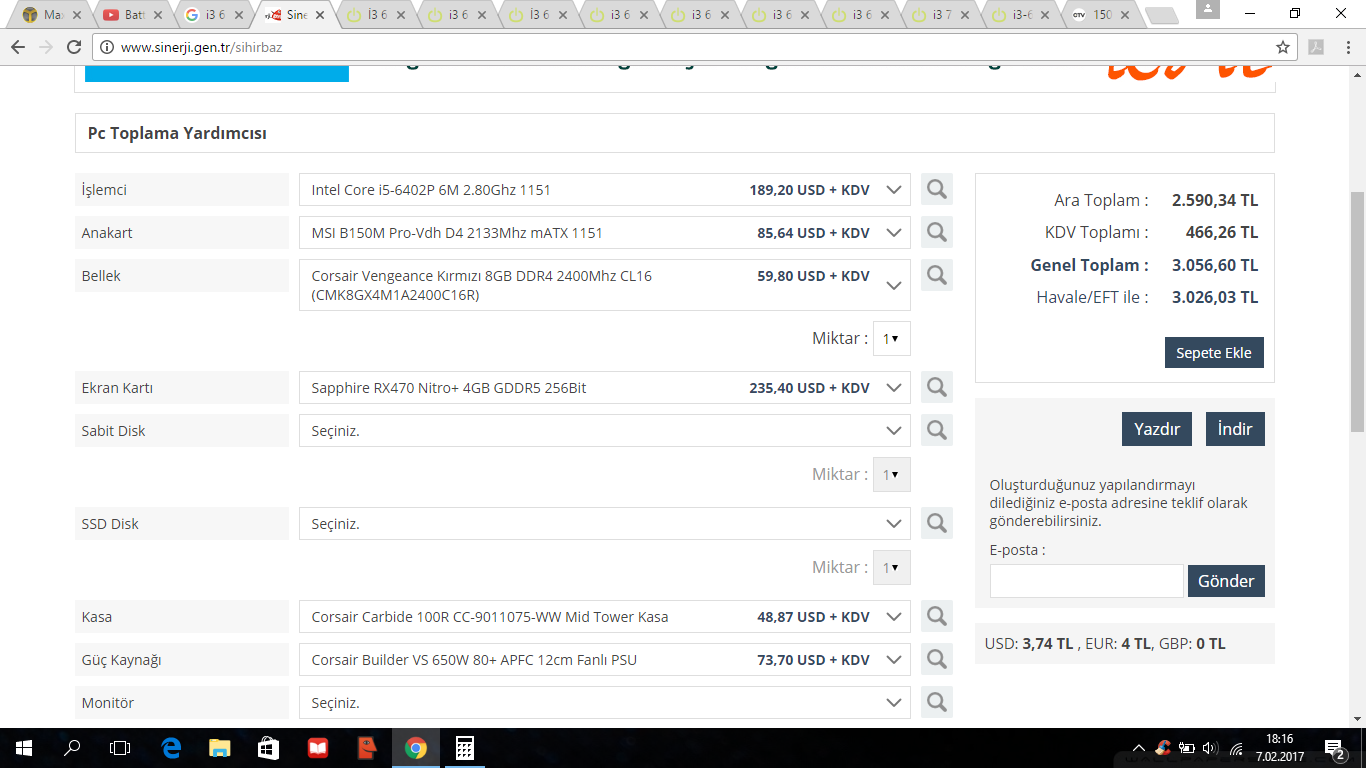Open Windows search from the taskbar
1366x768 pixels.
click(72, 748)
